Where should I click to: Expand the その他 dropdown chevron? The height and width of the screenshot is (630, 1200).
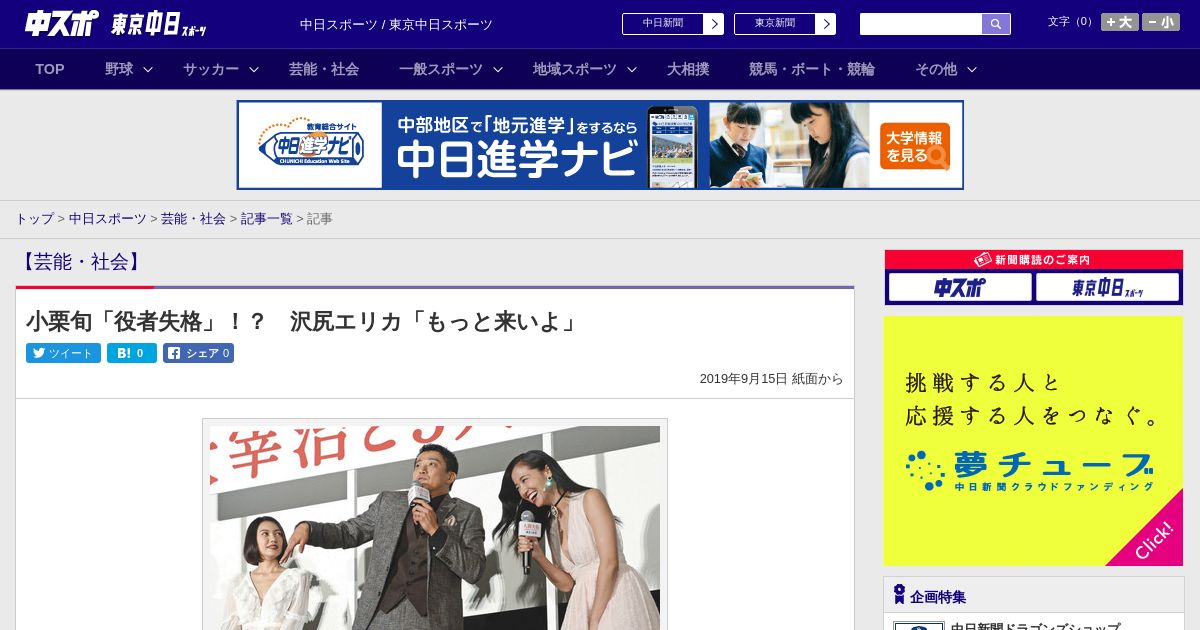point(972,70)
